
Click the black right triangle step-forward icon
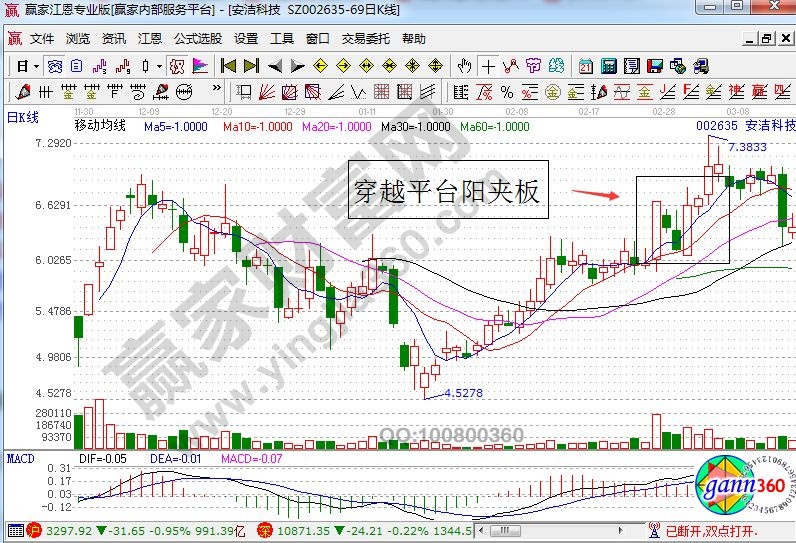tap(296, 66)
